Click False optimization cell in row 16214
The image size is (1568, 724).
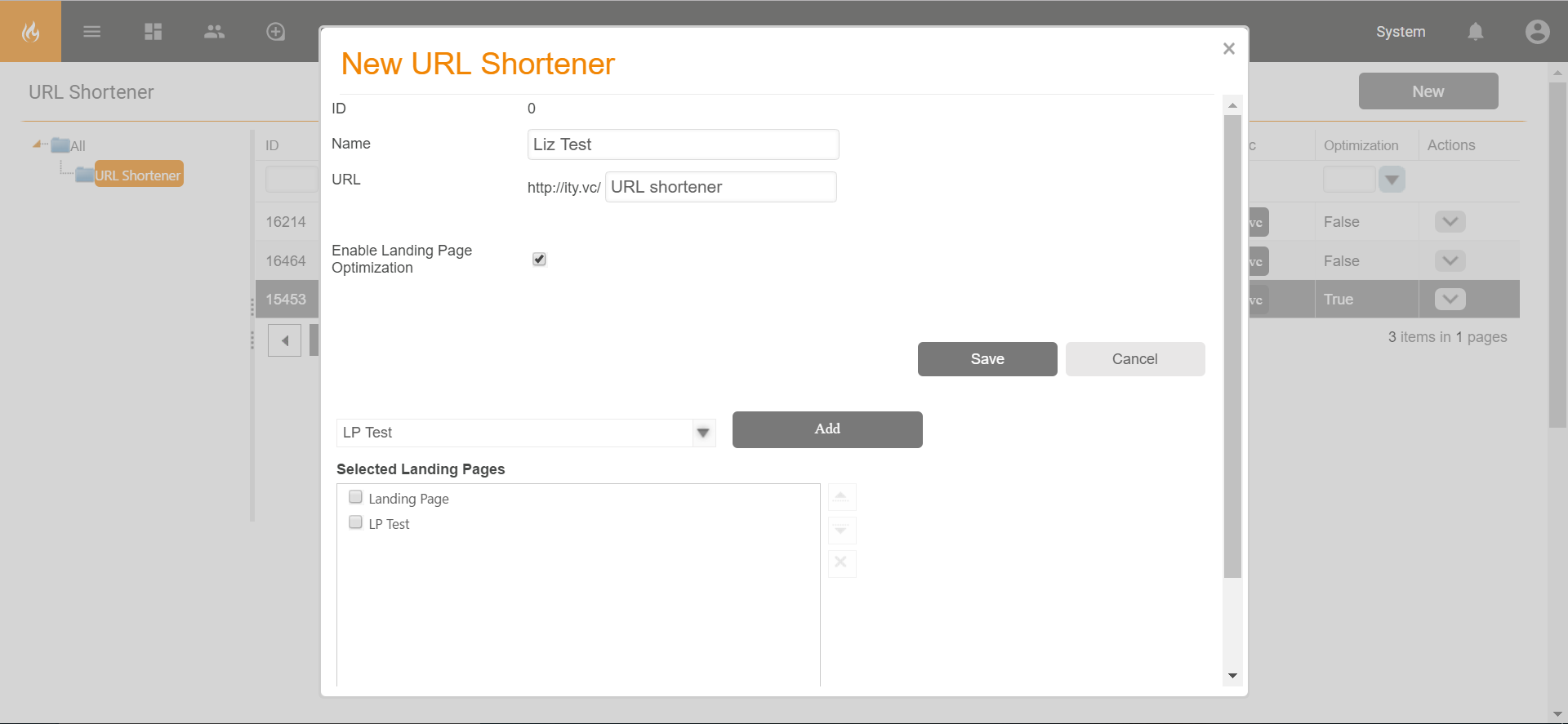pyautogui.click(x=1366, y=222)
